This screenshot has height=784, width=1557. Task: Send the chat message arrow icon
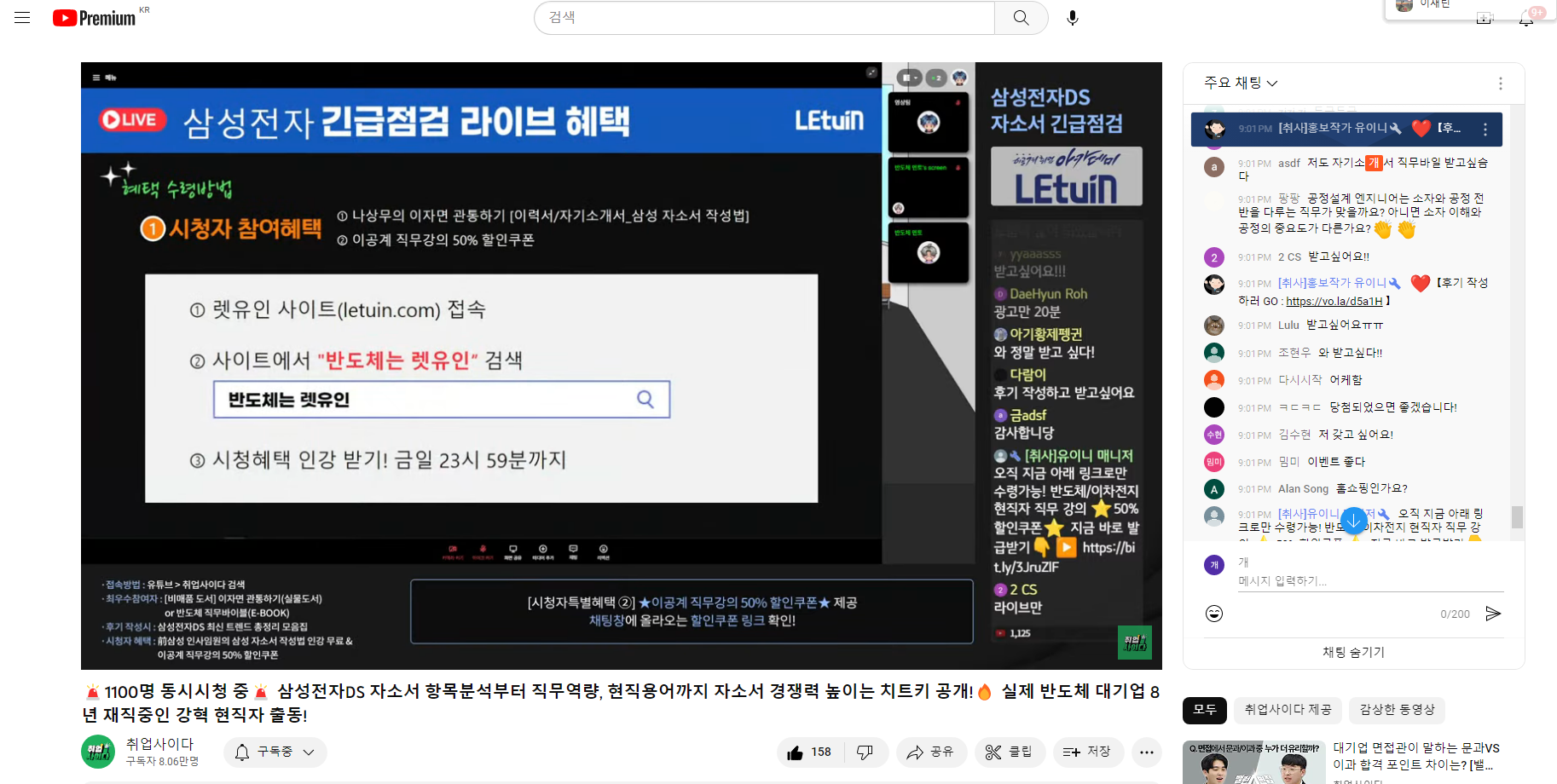(x=1493, y=614)
